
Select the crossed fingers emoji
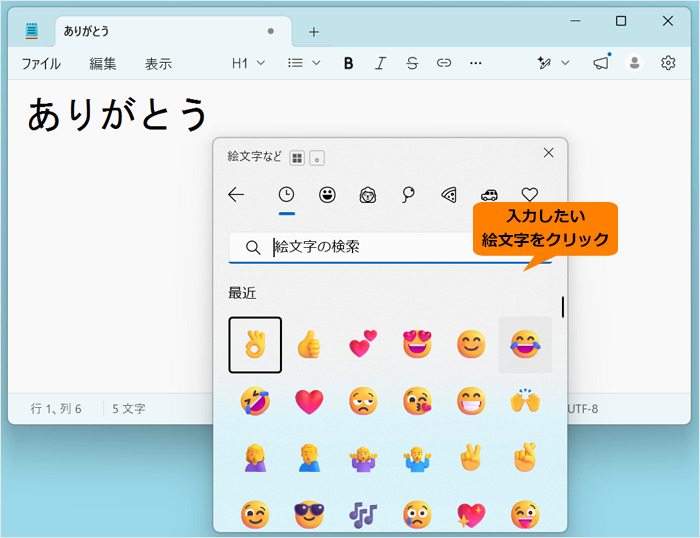tap(525, 458)
